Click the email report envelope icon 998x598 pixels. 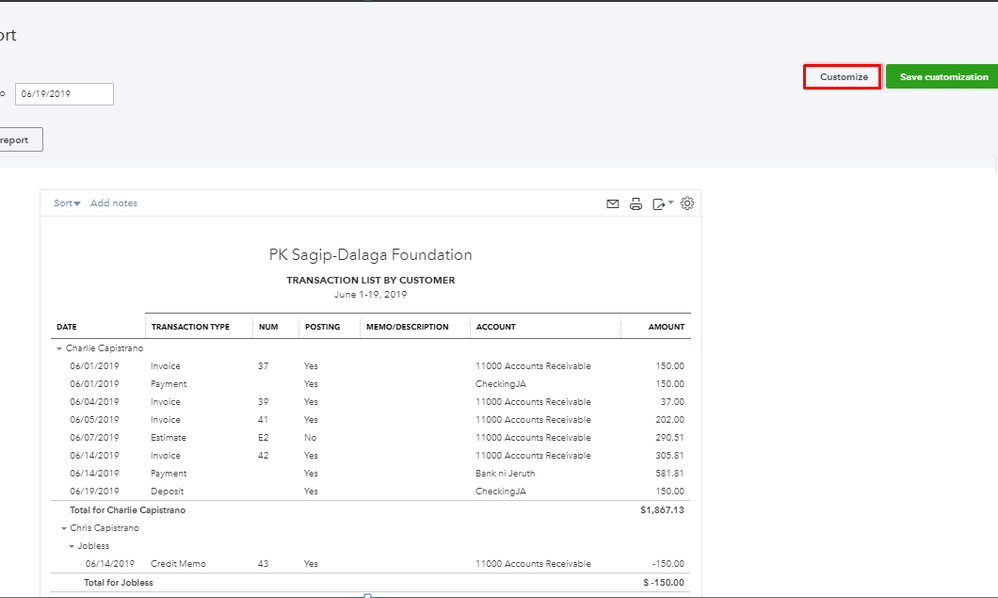(613, 204)
